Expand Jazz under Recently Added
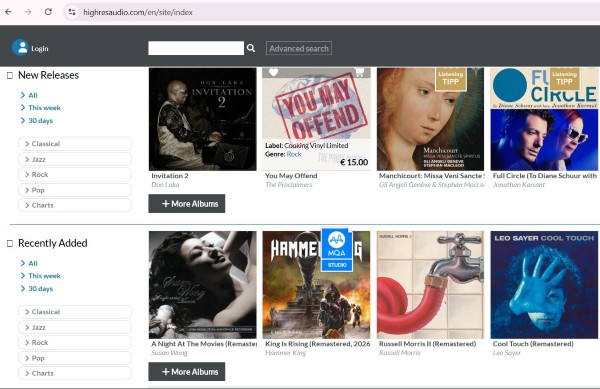The image size is (600, 389). click(75, 327)
